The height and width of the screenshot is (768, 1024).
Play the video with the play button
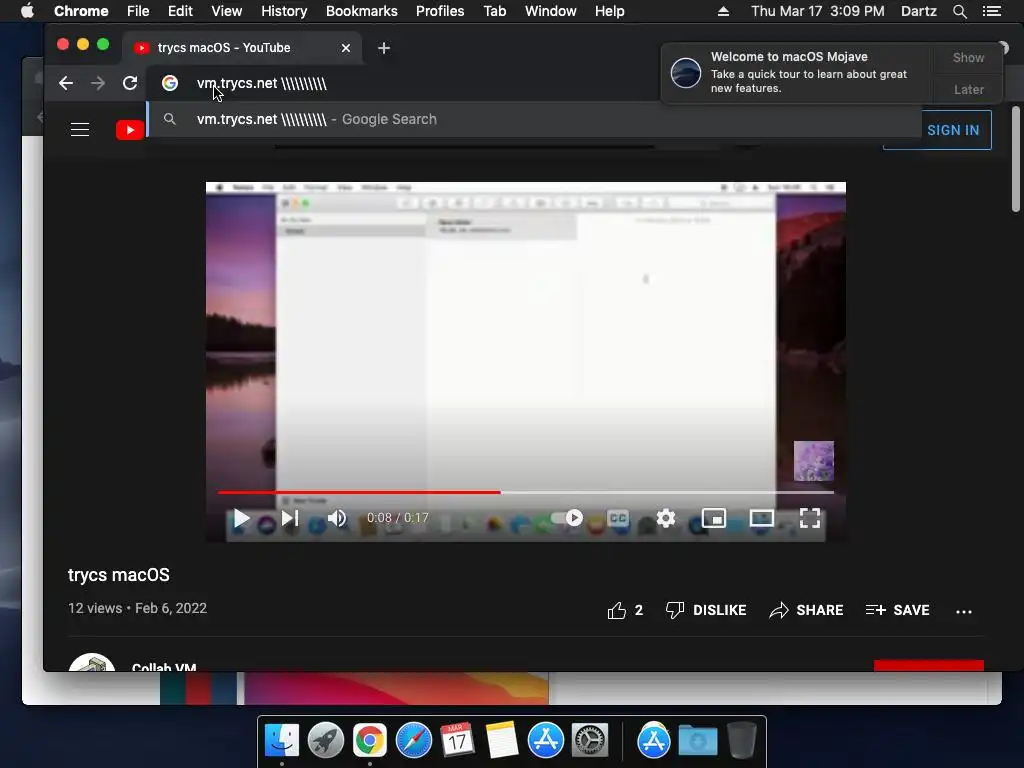pos(241,519)
